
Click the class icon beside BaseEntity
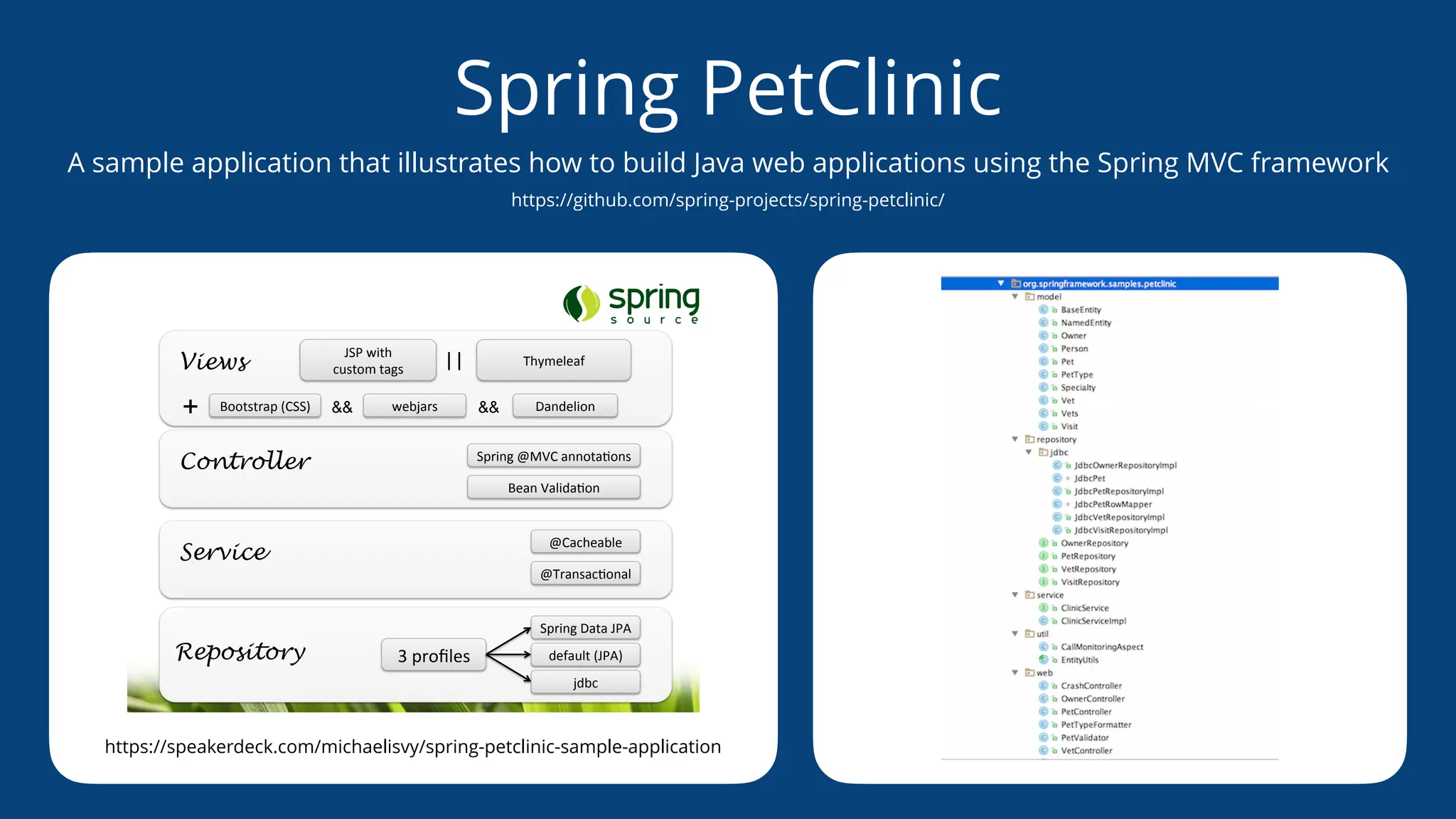coord(1044,310)
